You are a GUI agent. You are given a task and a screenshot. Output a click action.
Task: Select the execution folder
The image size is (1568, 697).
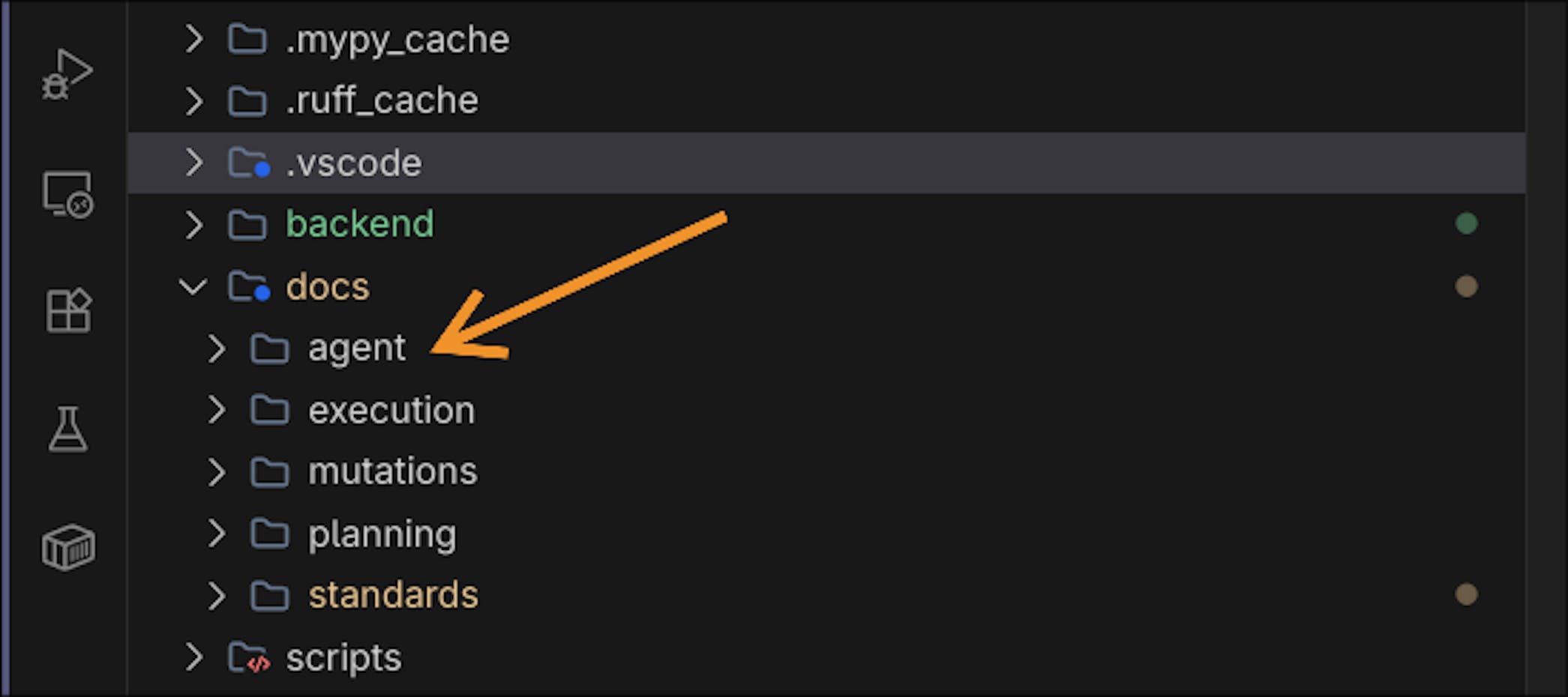point(391,411)
